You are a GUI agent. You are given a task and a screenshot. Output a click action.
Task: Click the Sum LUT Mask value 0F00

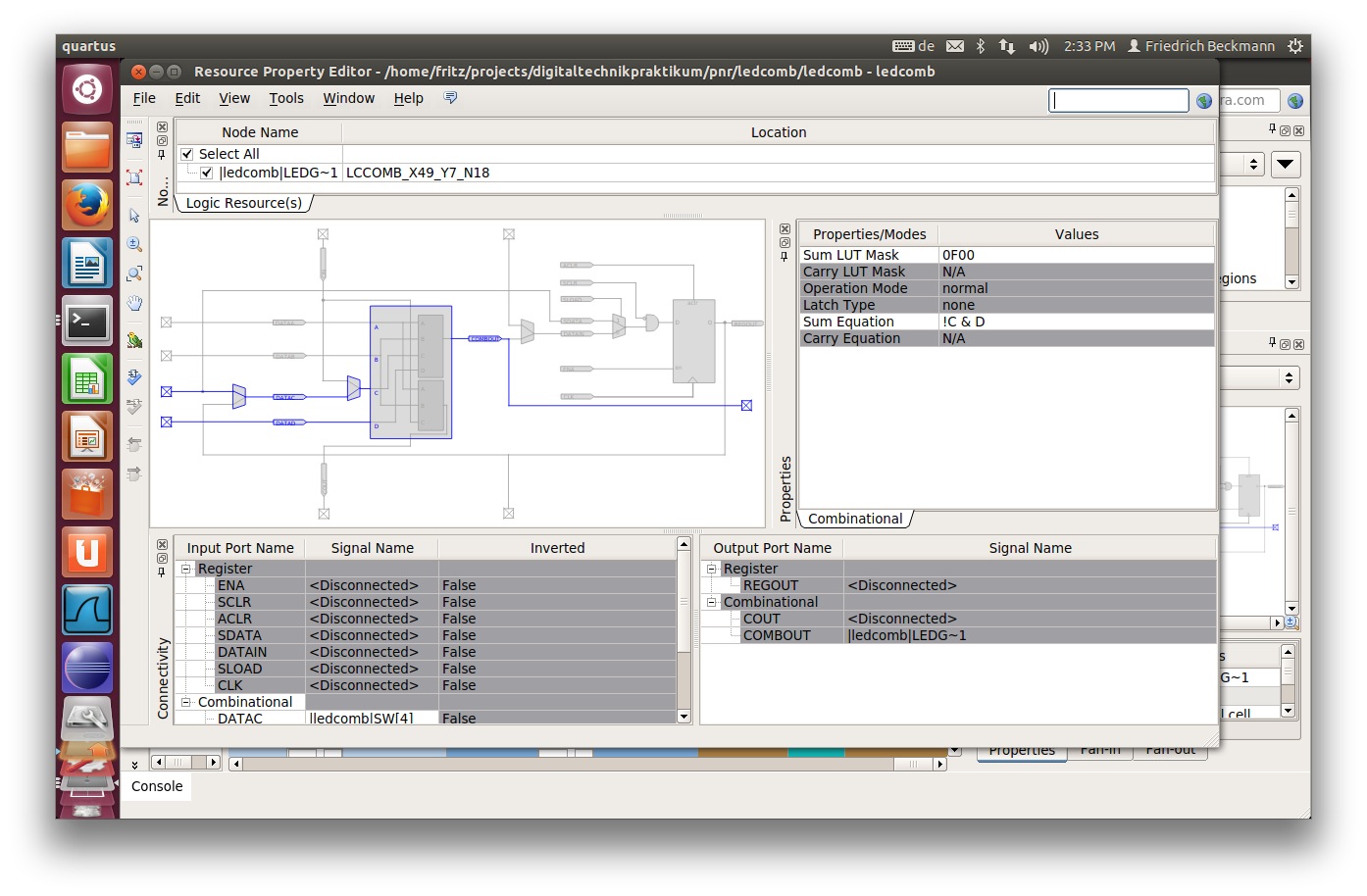tap(958, 255)
